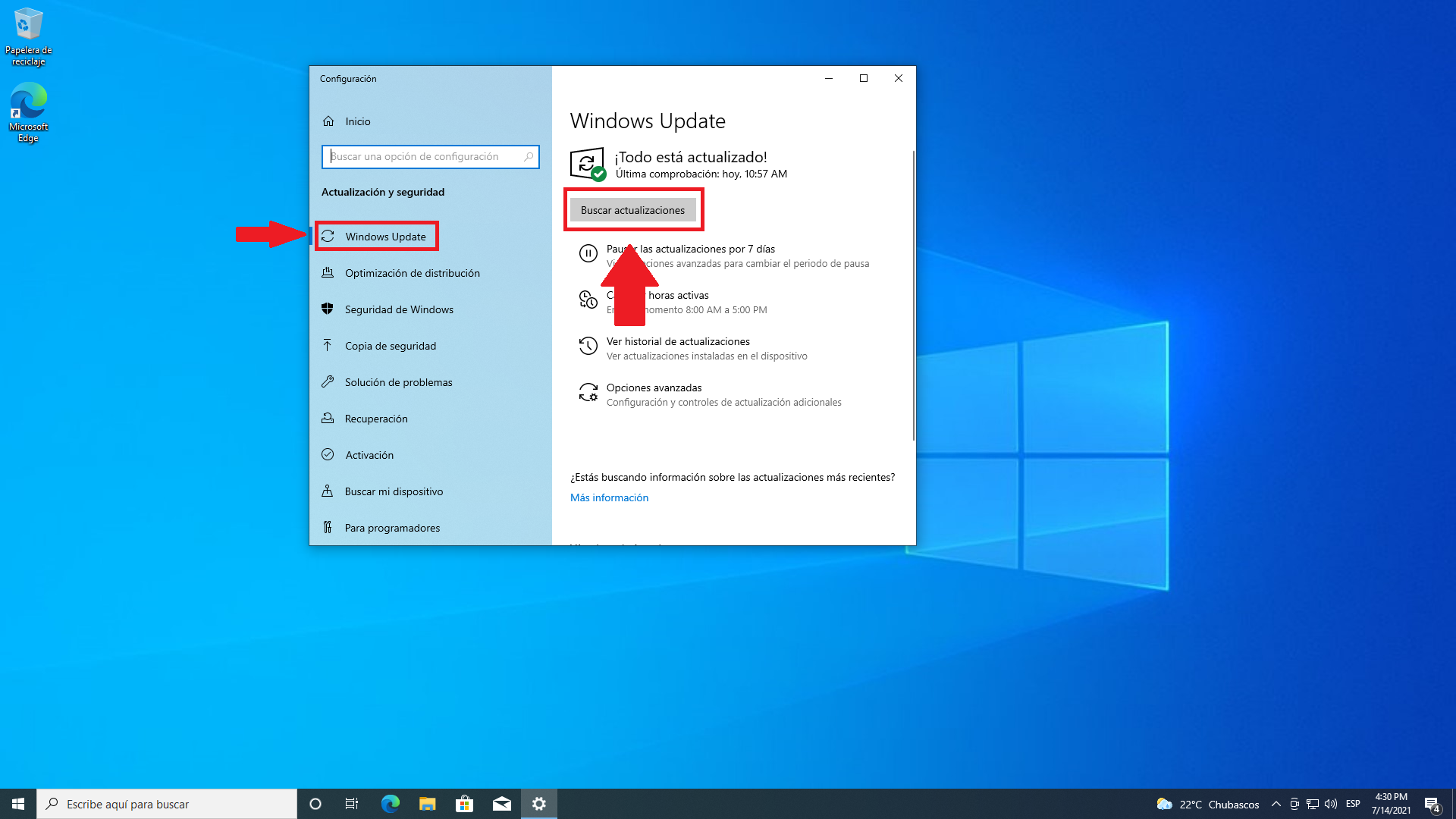
Task: Click Opciones avanzadas gear-arrows icon
Action: (588, 392)
